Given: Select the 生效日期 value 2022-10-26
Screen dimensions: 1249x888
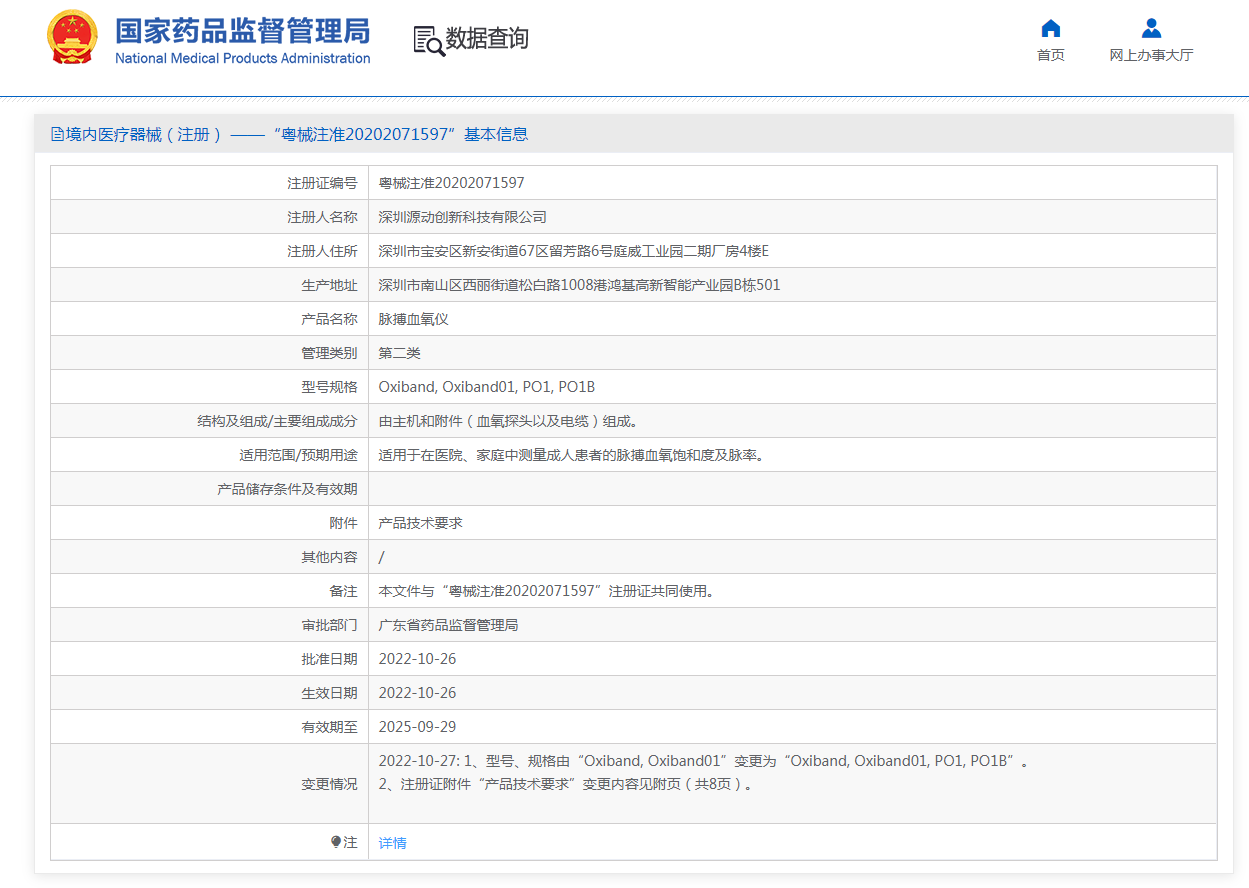Looking at the screenshot, I should 417,693.
